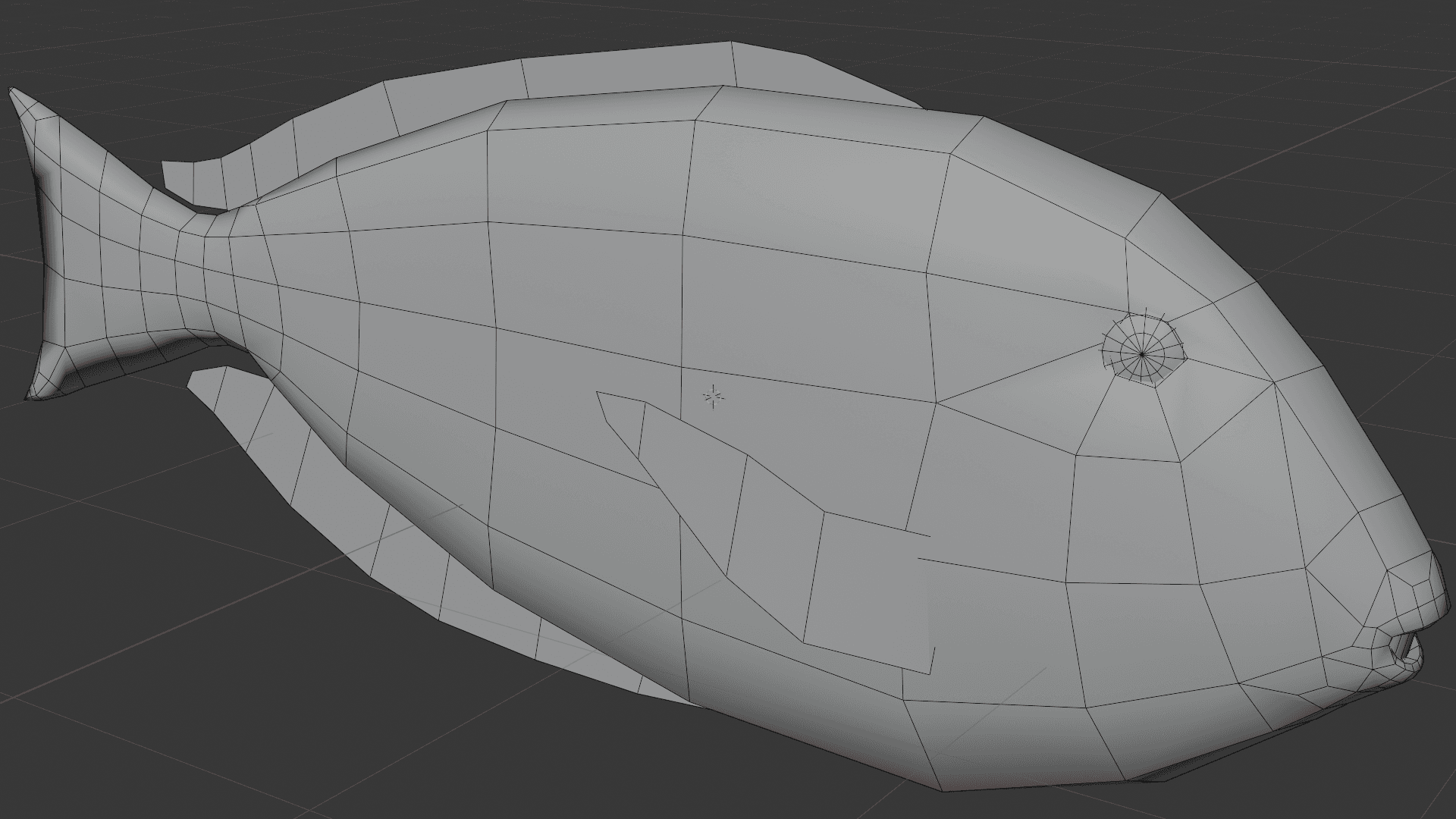The height and width of the screenshot is (819, 1456).
Task: Click the 3D cursor crosshair on the body
Action: [713, 396]
